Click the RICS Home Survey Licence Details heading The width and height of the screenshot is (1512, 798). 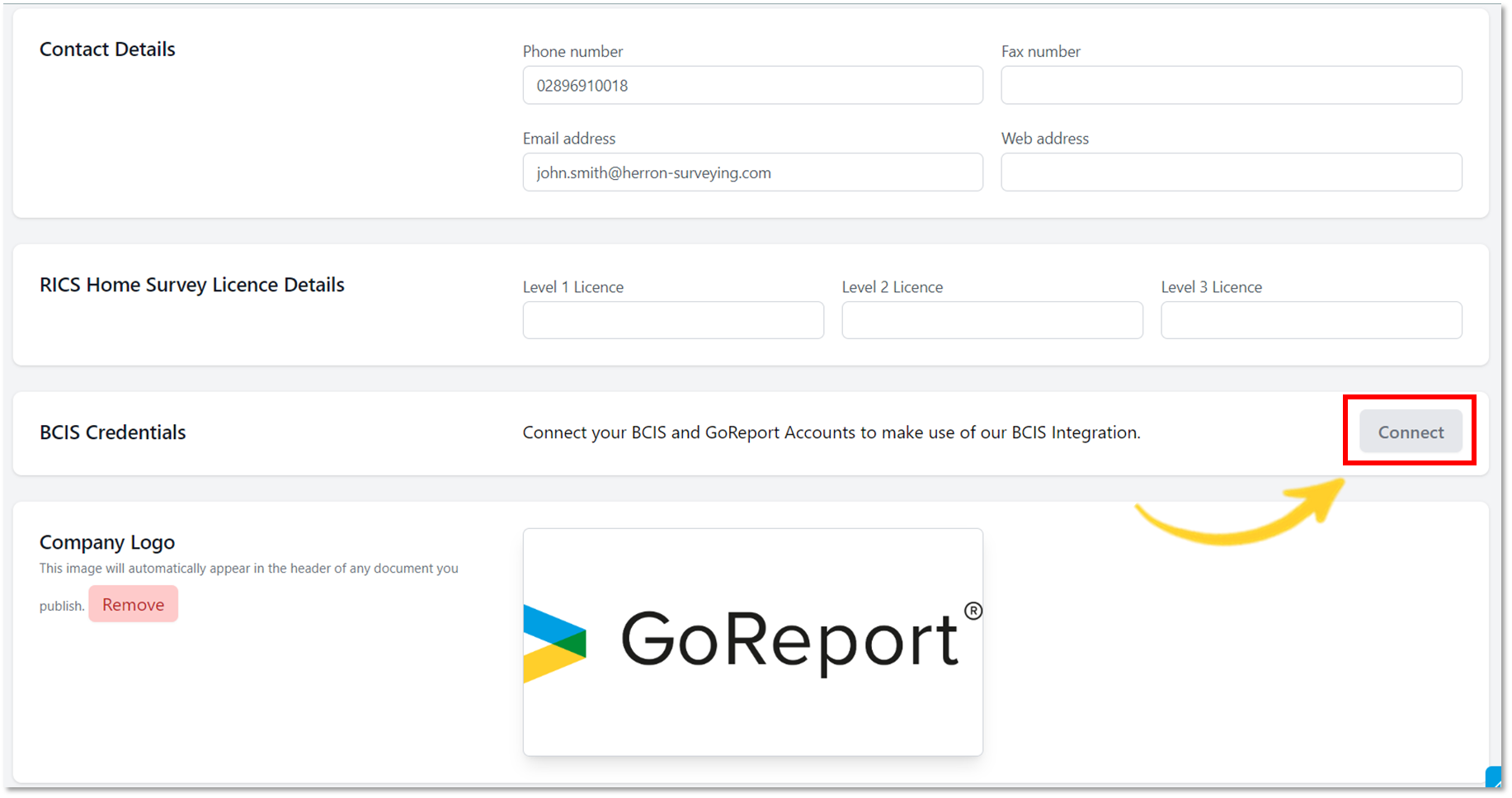(192, 285)
